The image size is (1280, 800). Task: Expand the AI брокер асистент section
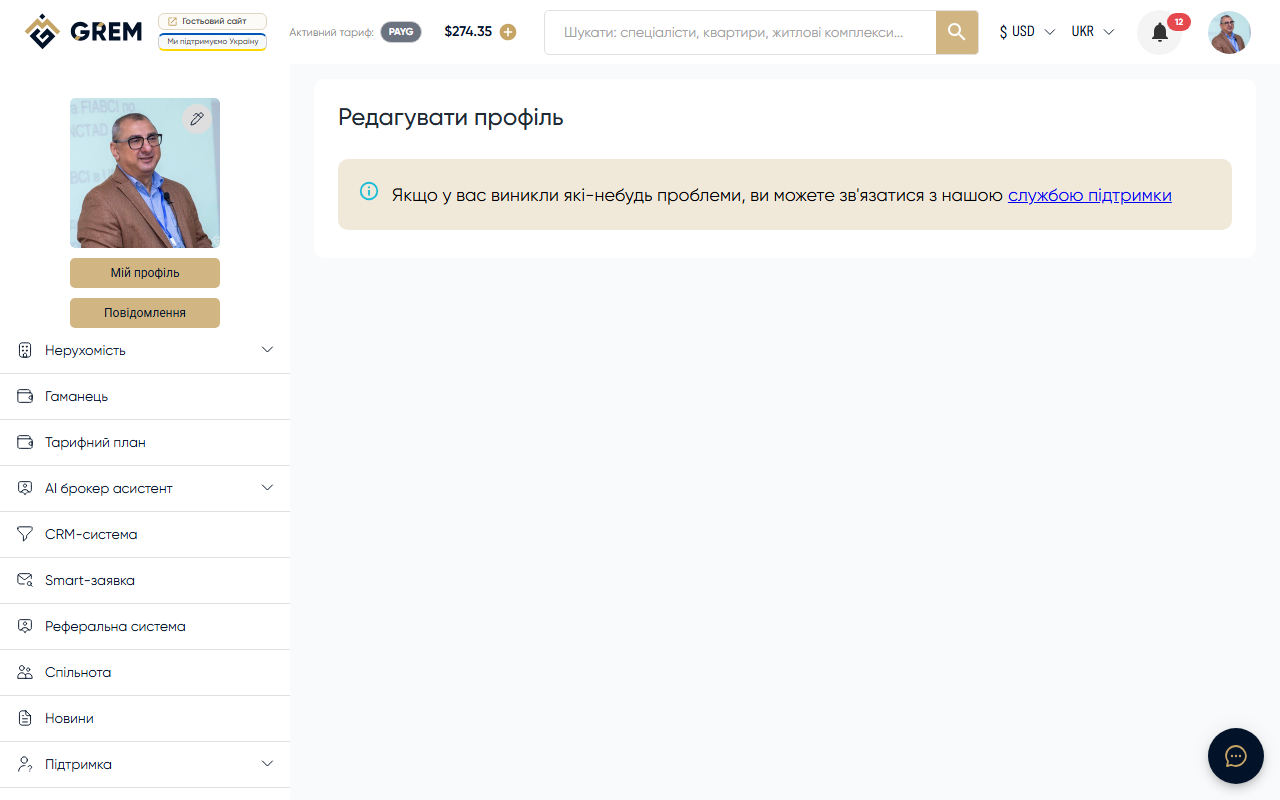267,487
